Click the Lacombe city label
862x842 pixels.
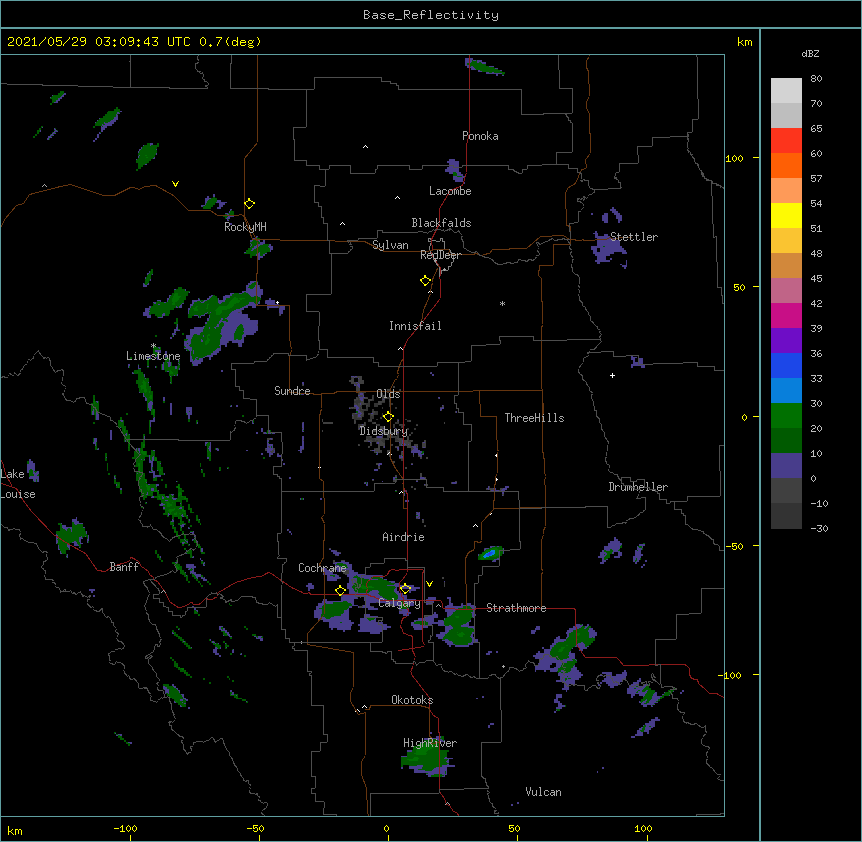click(x=450, y=191)
